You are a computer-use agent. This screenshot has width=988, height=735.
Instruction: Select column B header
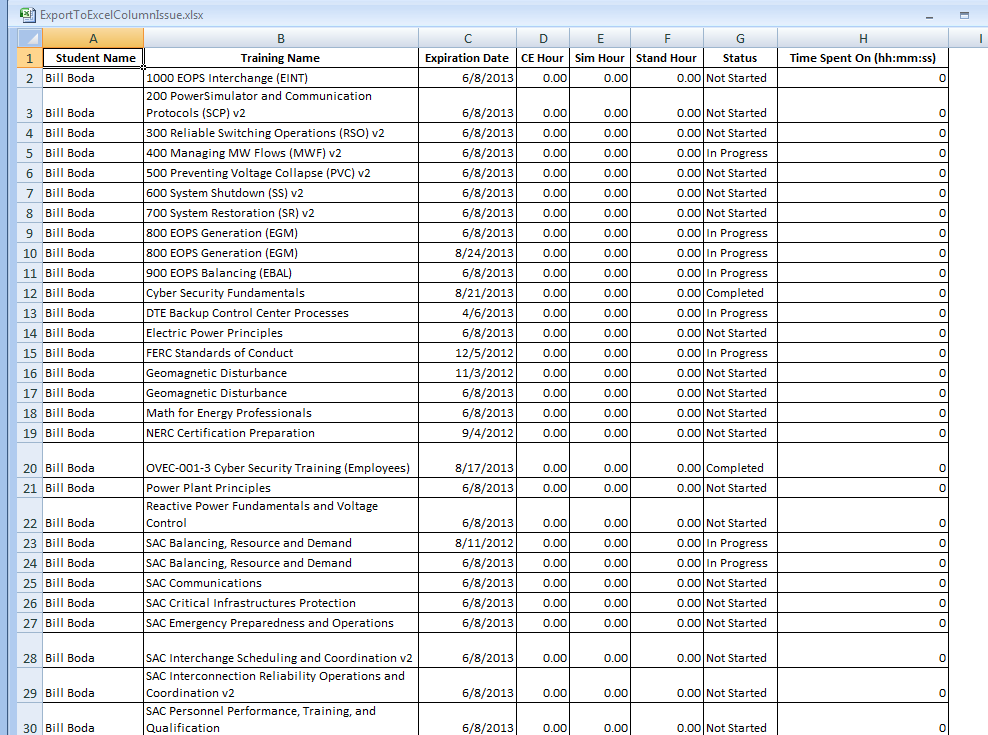tap(281, 38)
